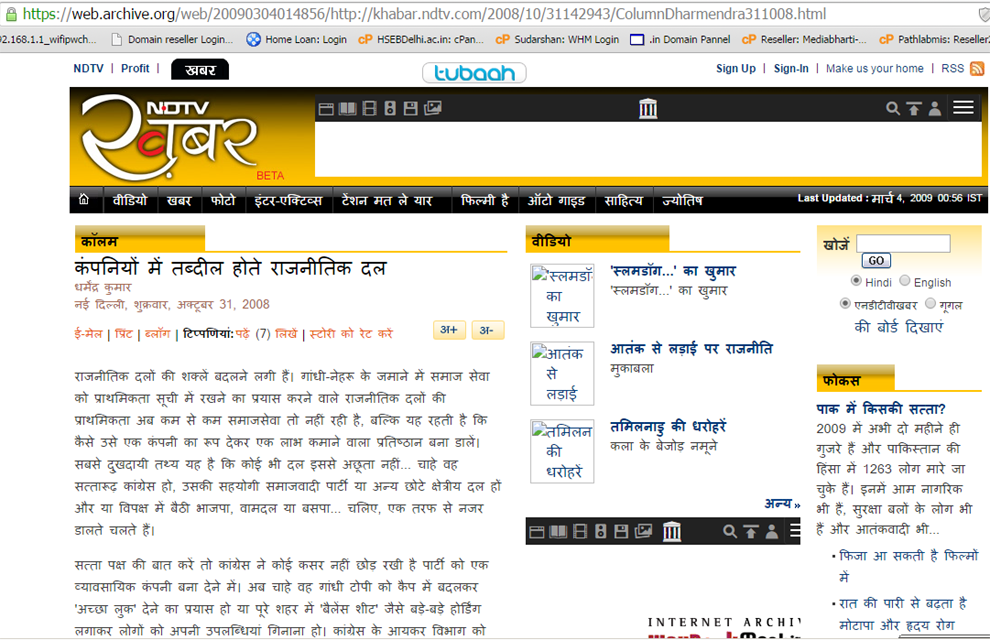Decrease font size with अ- button
This screenshot has width=990, height=640.
(x=487, y=331)
